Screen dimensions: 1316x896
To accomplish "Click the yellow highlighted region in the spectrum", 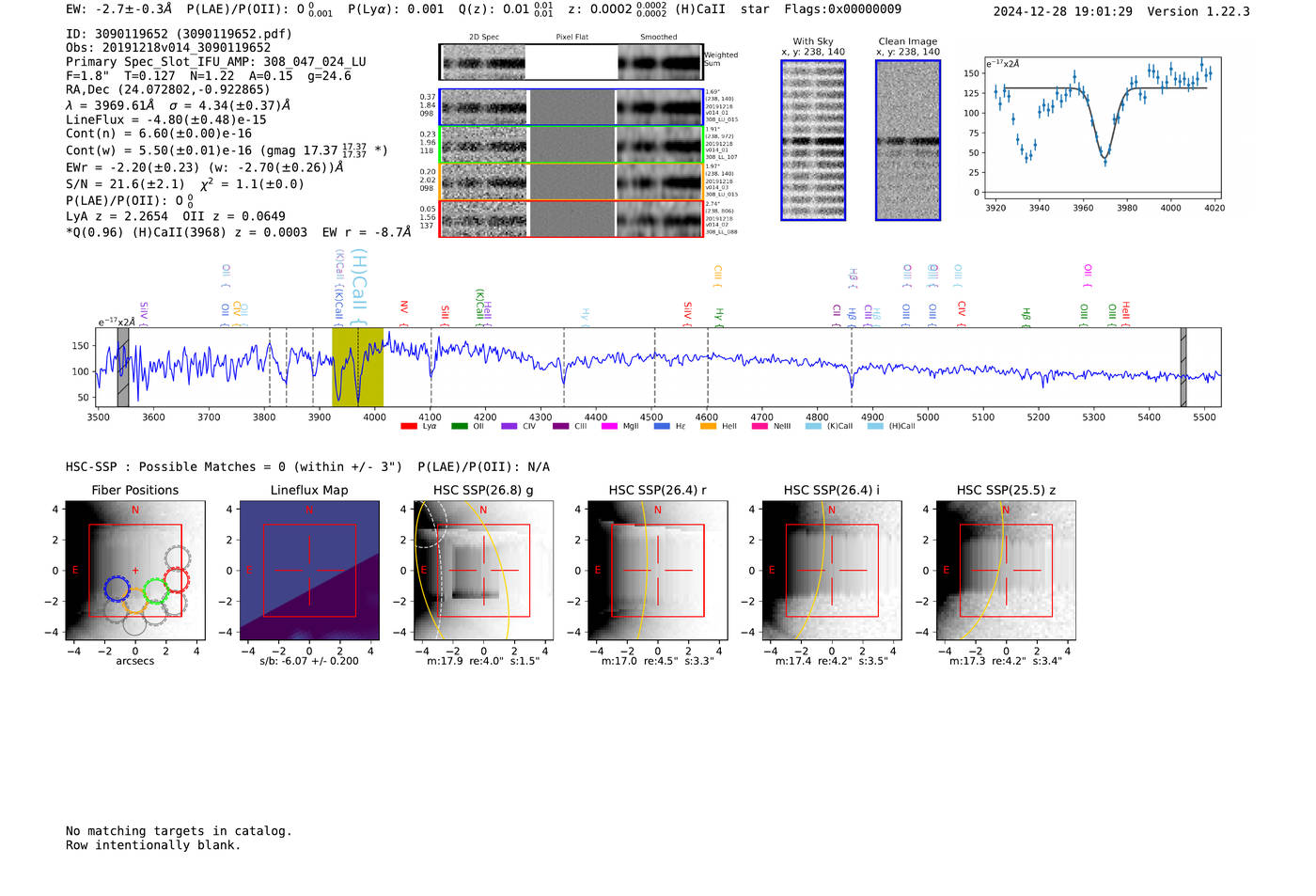I will 357,367.
